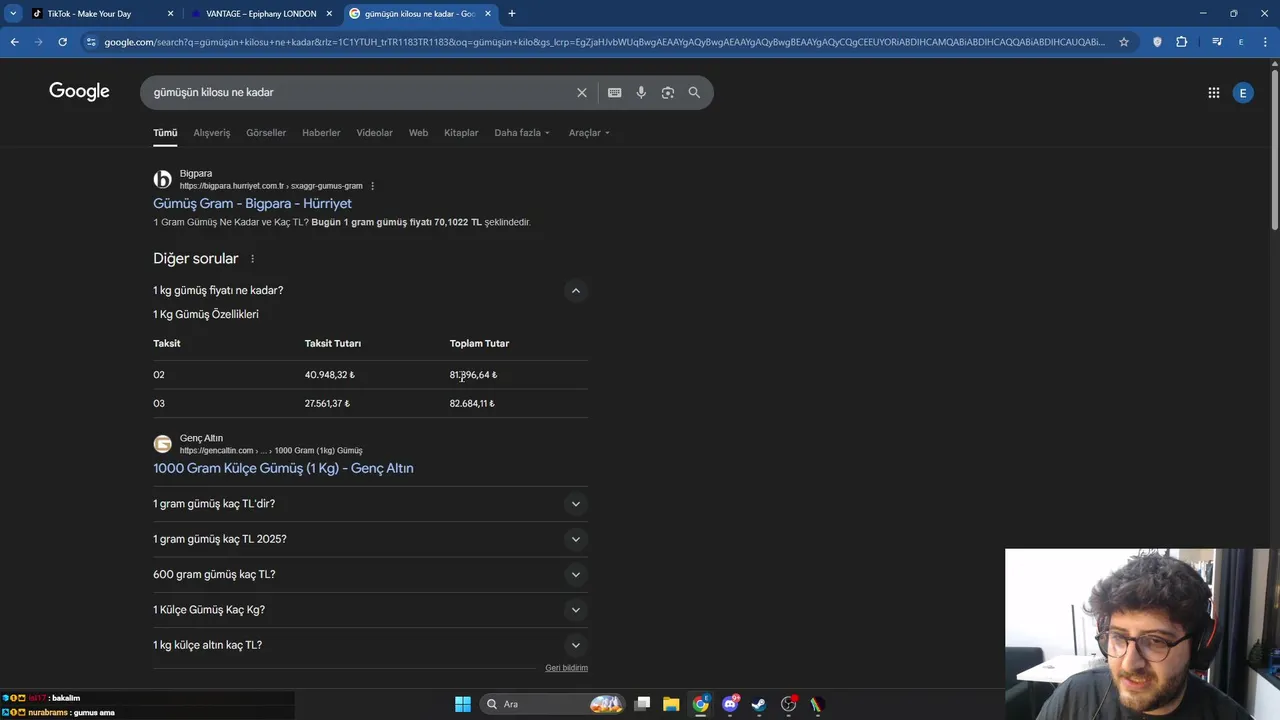This screenshot has height=720, width=1280.
Task: Open File Explorer from the taskbar
Action: pyautogui.click(x=671, y=704)
